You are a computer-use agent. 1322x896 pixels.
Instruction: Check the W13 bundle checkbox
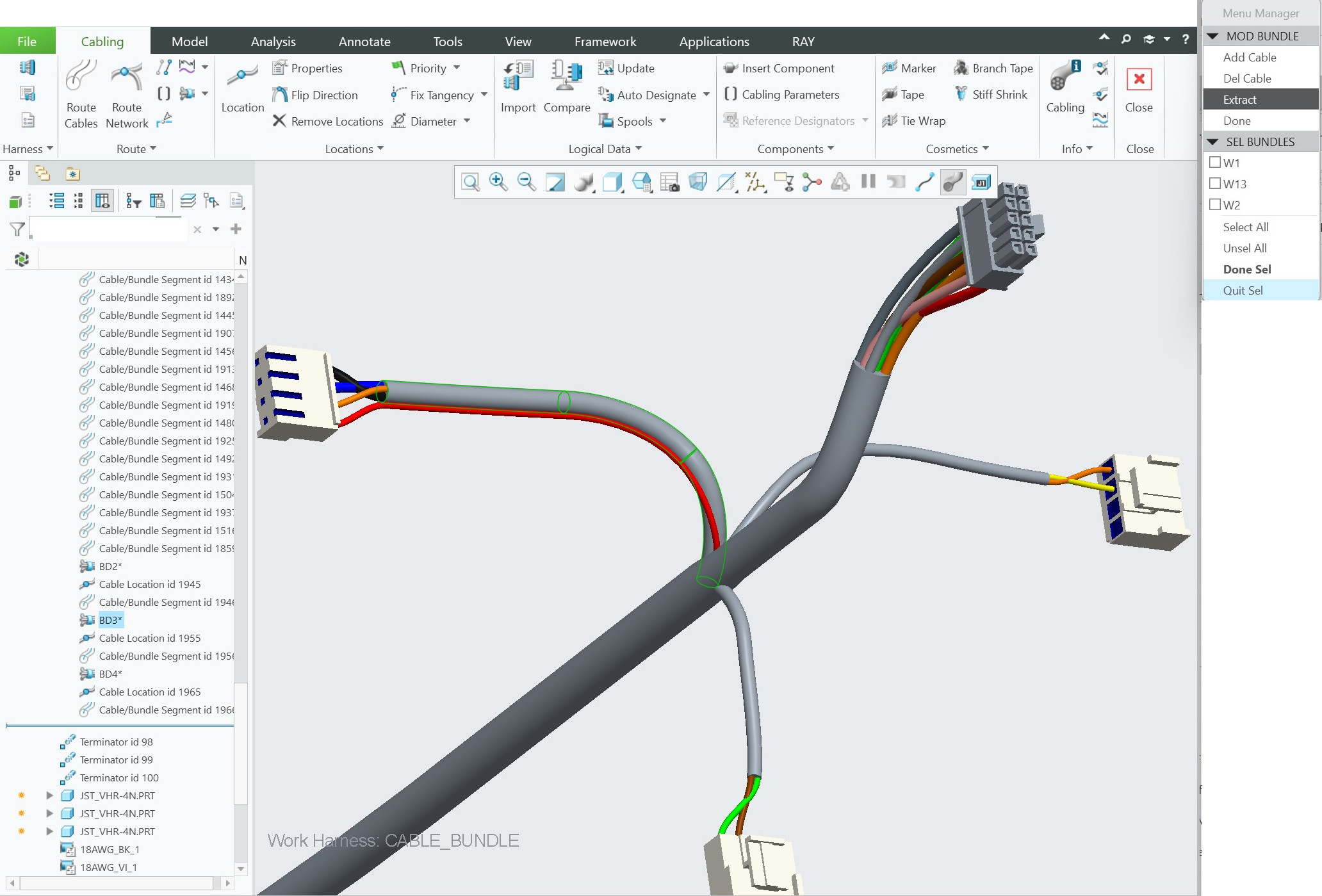(1215, 184)
